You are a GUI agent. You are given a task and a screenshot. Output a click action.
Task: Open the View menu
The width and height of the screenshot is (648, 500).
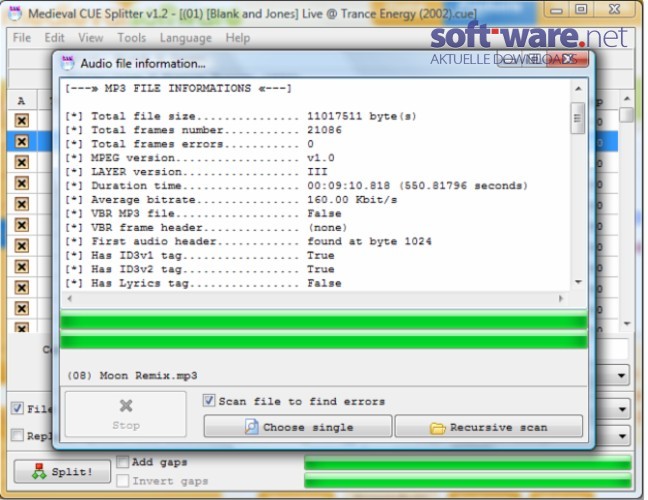click(x=91, y=38)
